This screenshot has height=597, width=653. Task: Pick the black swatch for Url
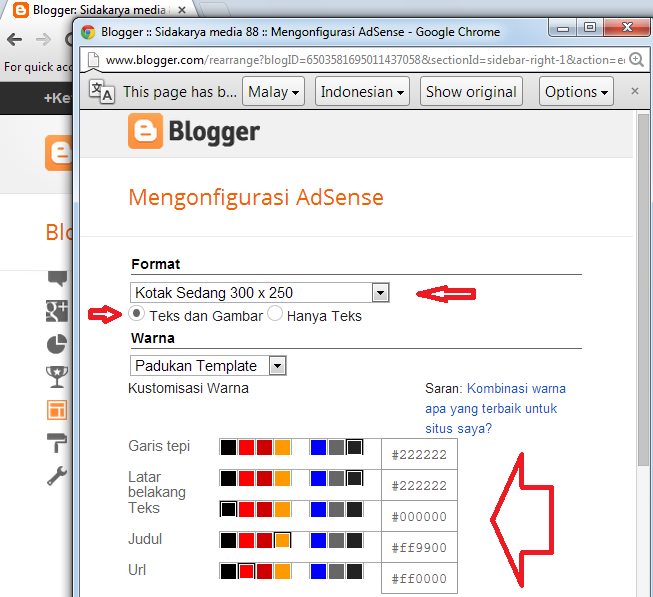(x=228, y=571)
